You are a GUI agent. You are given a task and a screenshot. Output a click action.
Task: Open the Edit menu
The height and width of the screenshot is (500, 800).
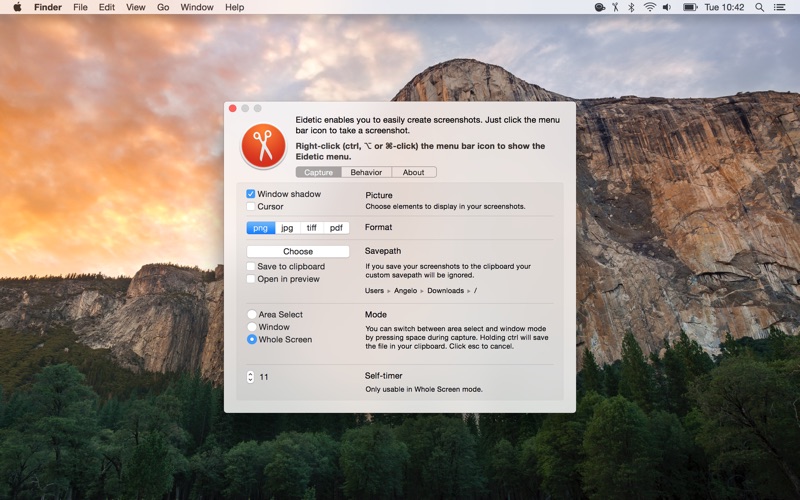[x=107, y=7]
